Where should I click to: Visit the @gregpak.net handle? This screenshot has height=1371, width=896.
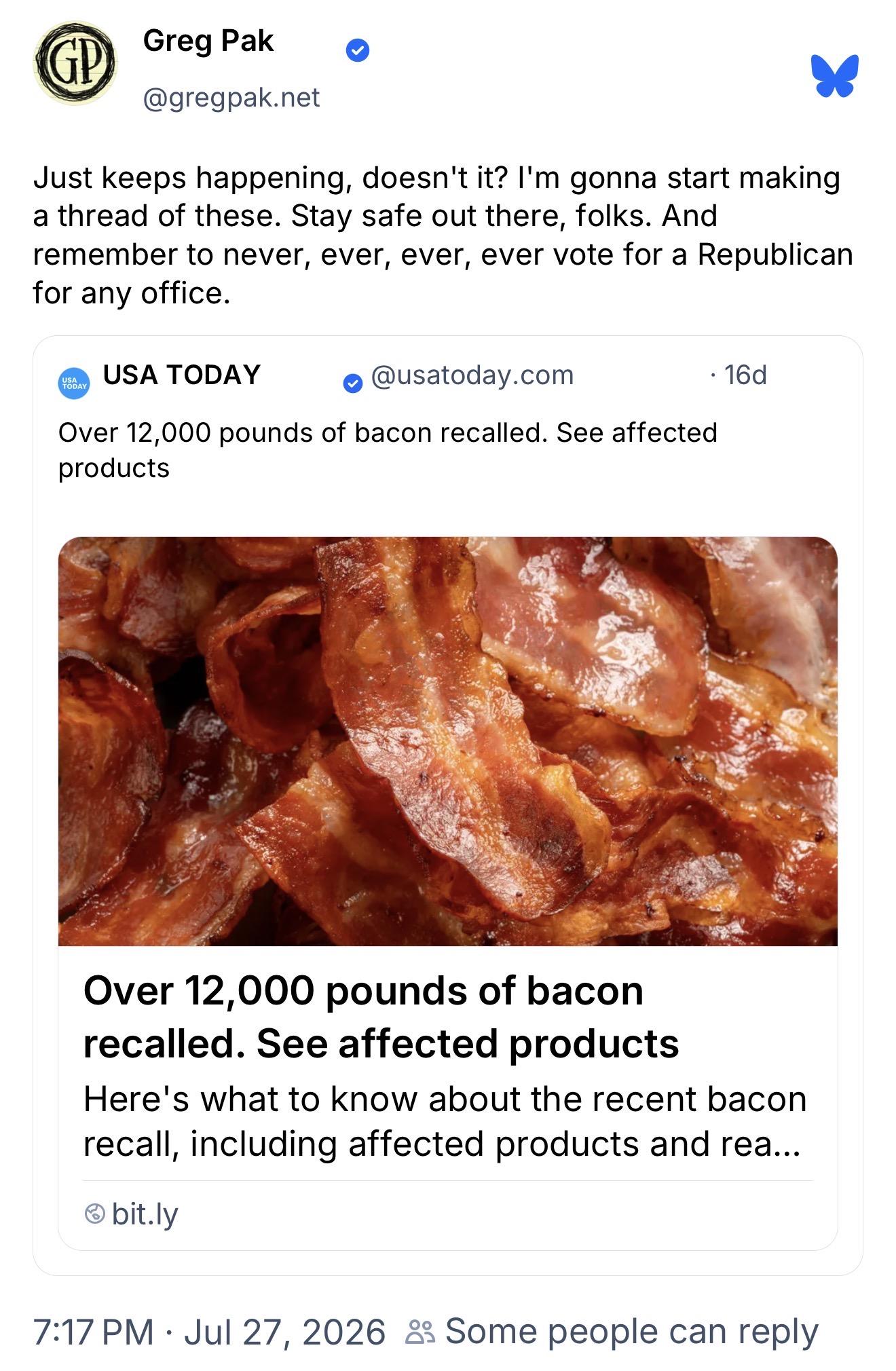click(231, 98)
